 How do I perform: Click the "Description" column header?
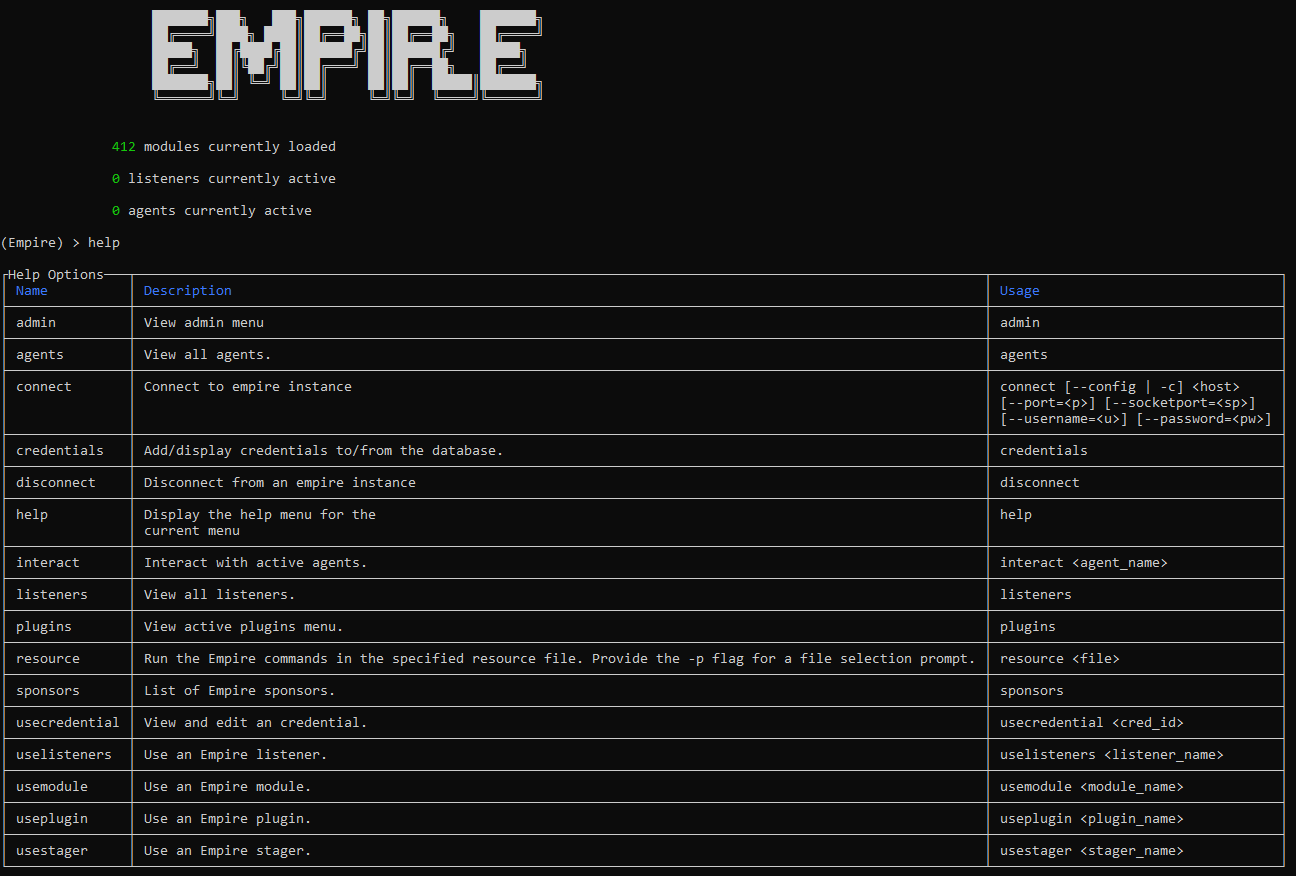pyautogui.click(x=188, y=291)
